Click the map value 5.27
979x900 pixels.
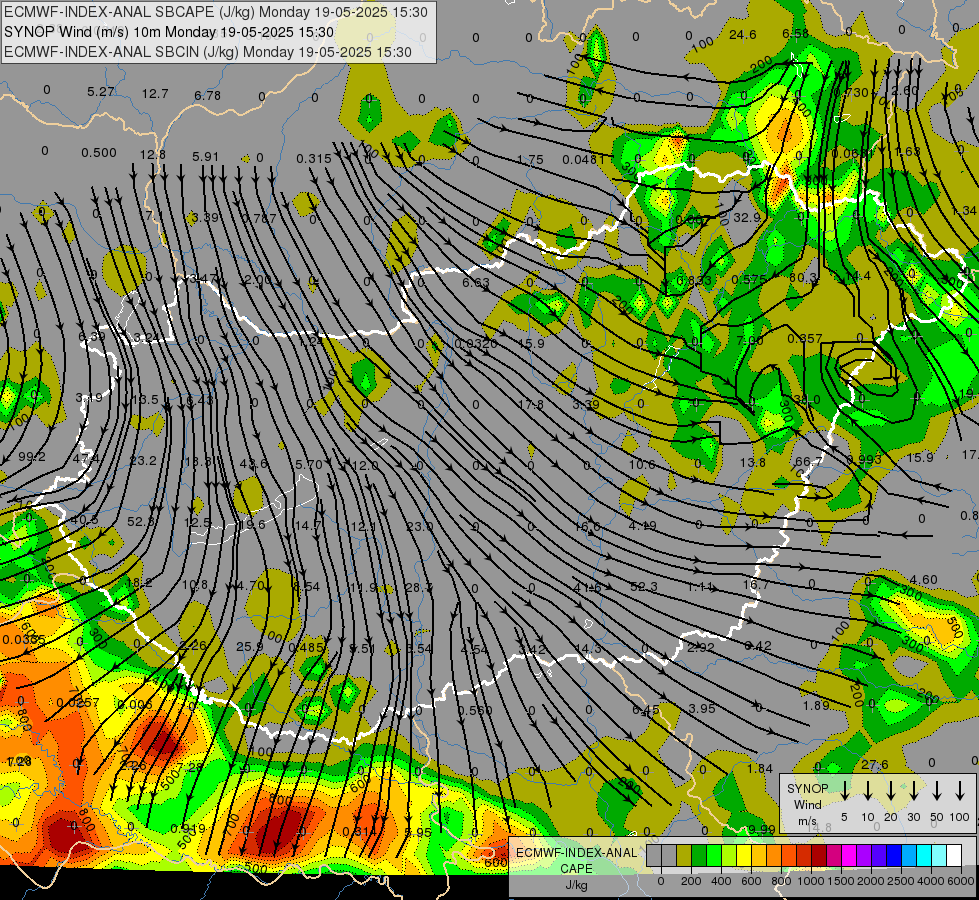pyautogui.click(x=101, y=92)
